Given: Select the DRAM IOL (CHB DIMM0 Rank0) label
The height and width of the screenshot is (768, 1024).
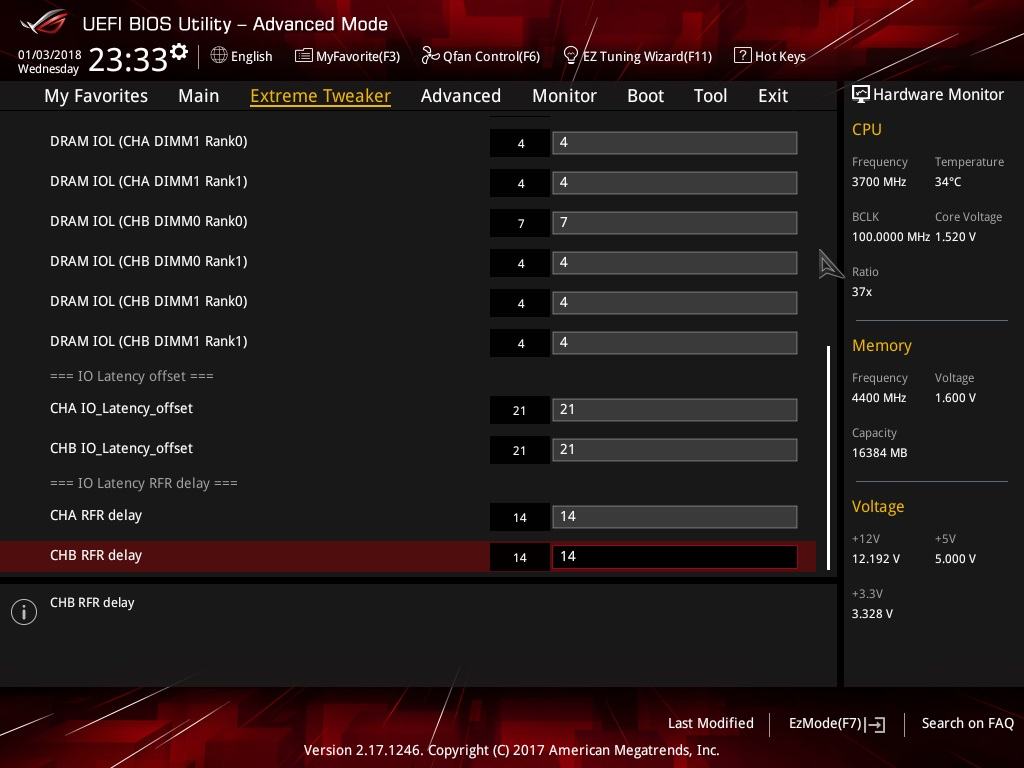Looking at the screenshot, I should [149, 221].
